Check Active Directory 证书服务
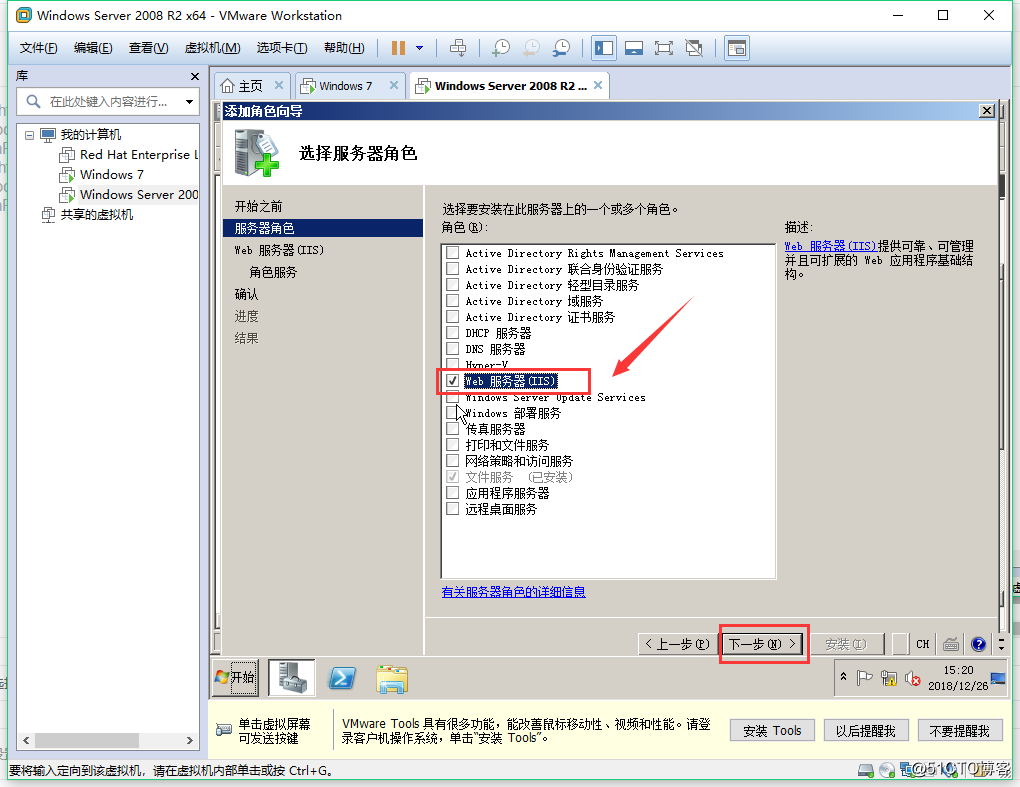The width and height of the screenshot is (1020, 787). point(453,317)
